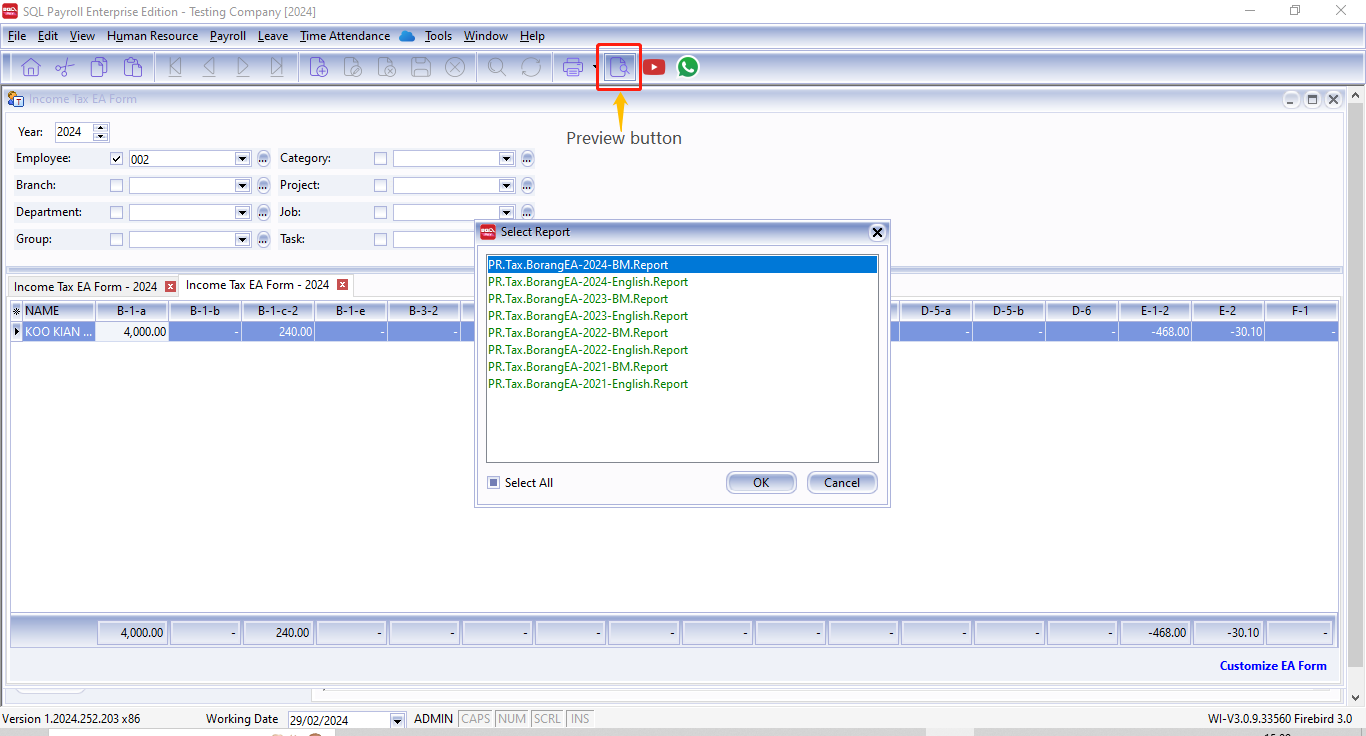Click the Preview button in the toolbar

point(619,67)
